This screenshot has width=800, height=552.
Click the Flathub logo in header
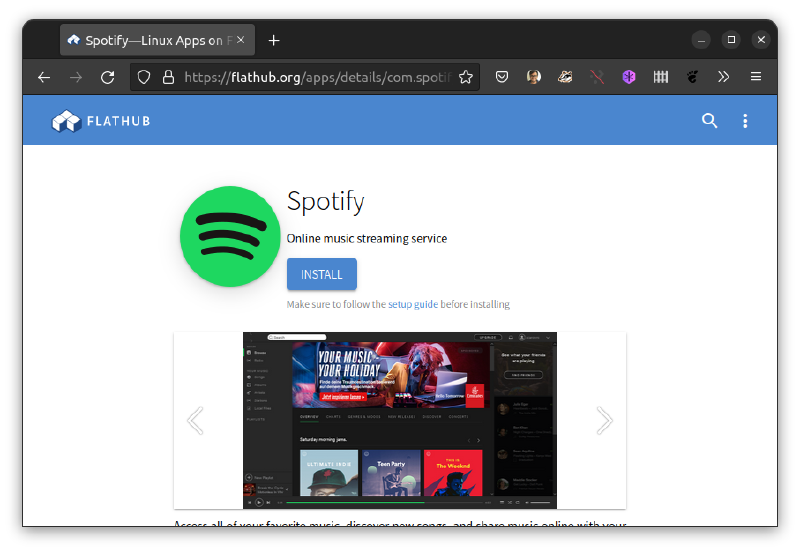(101, 121)
